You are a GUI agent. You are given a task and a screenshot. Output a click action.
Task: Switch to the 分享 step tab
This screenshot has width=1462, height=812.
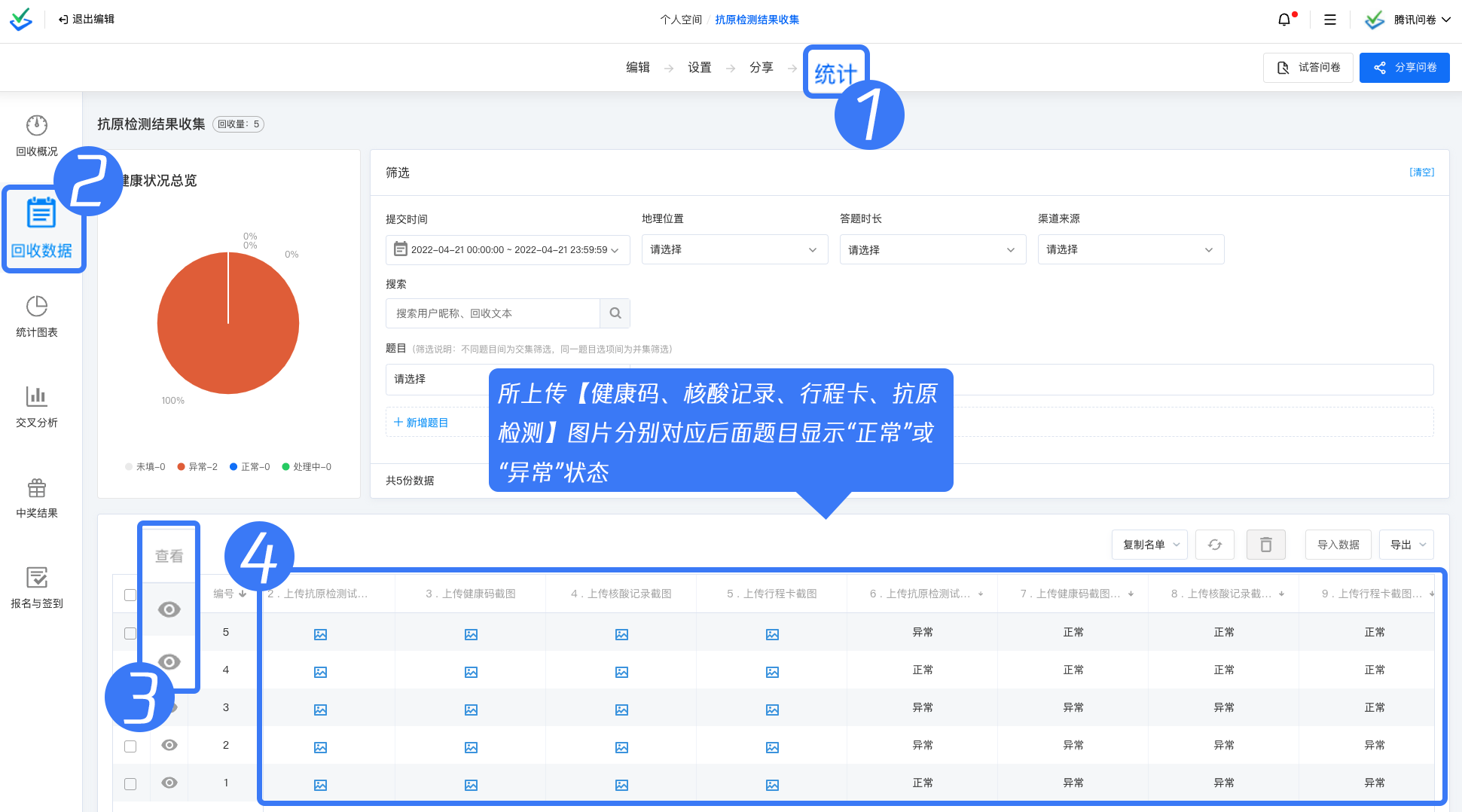pos(762,68)
